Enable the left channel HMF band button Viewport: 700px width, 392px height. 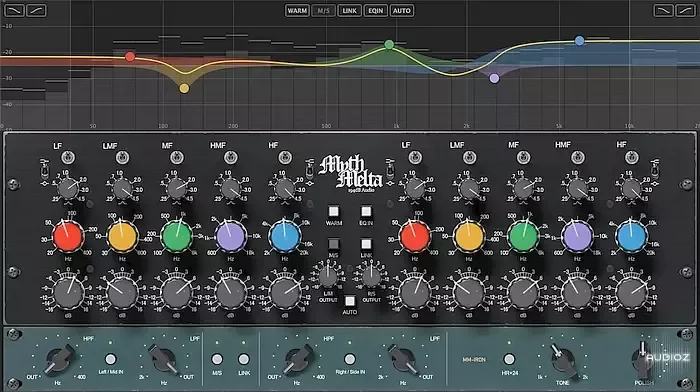coord(230,157)
